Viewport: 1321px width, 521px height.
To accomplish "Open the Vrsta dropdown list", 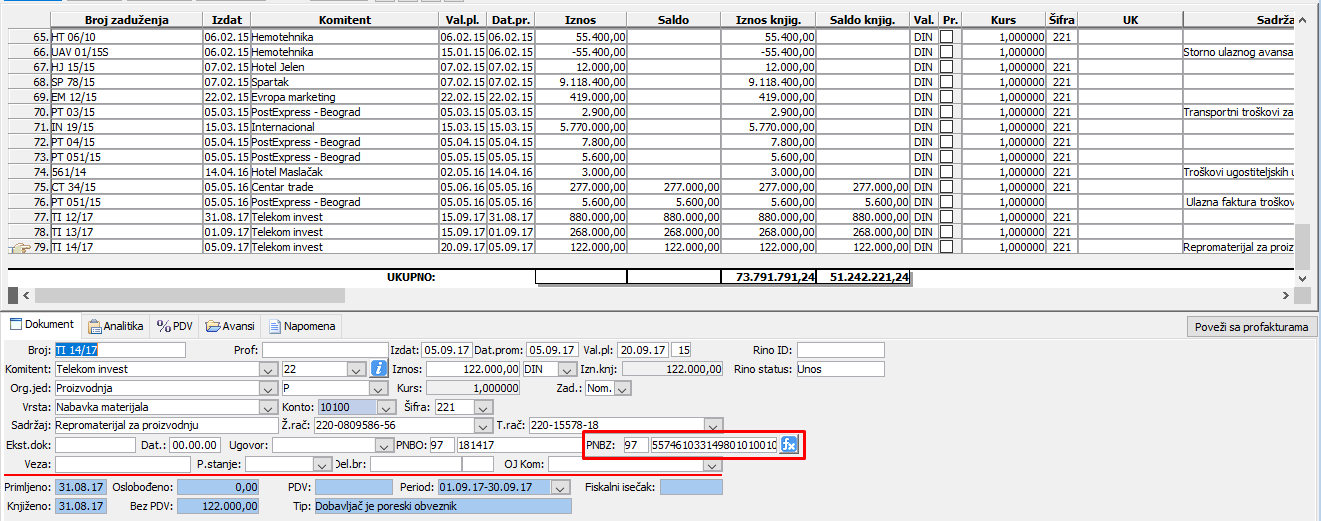I will tap(267, 407).
